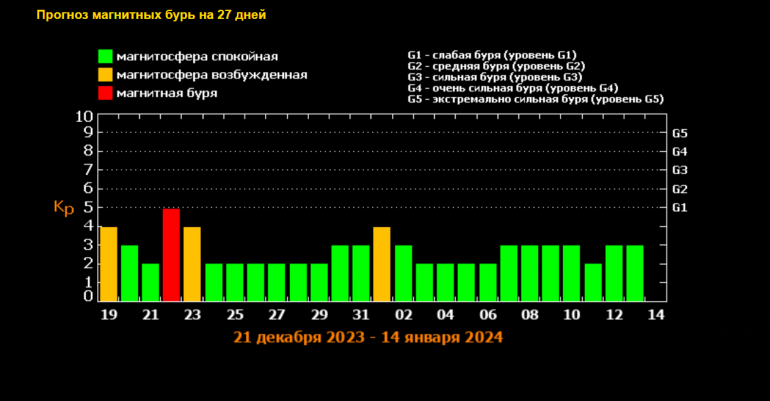Screen dimensions: 770x401
Task: Click the green bar above date 27
Action: [276, 282]
